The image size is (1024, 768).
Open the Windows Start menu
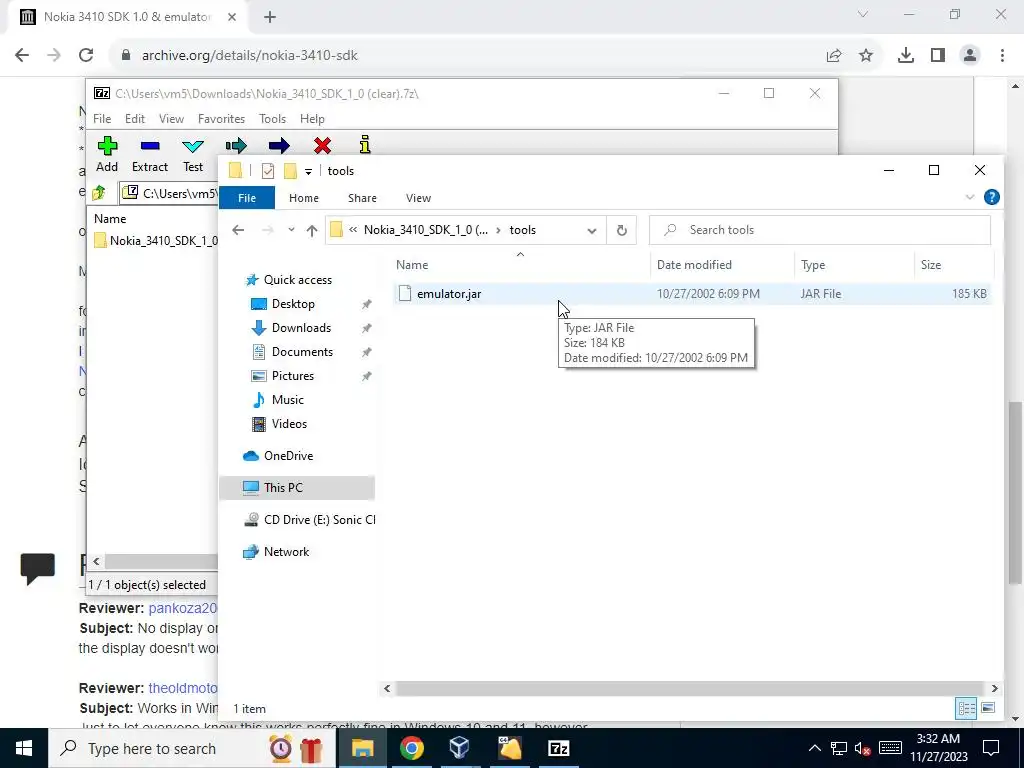[24, 748]
